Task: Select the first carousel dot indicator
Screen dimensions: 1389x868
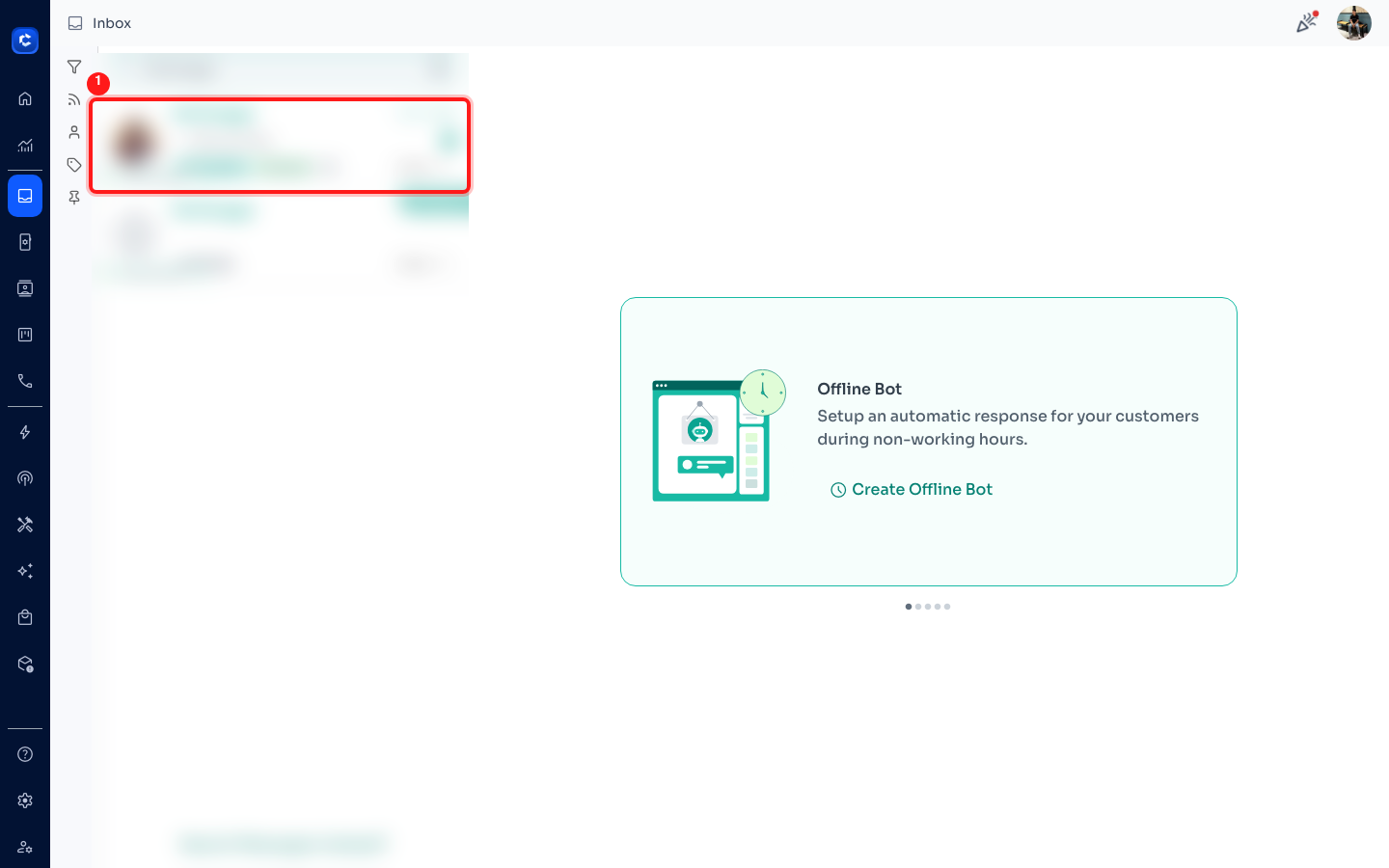Action: 909,607
